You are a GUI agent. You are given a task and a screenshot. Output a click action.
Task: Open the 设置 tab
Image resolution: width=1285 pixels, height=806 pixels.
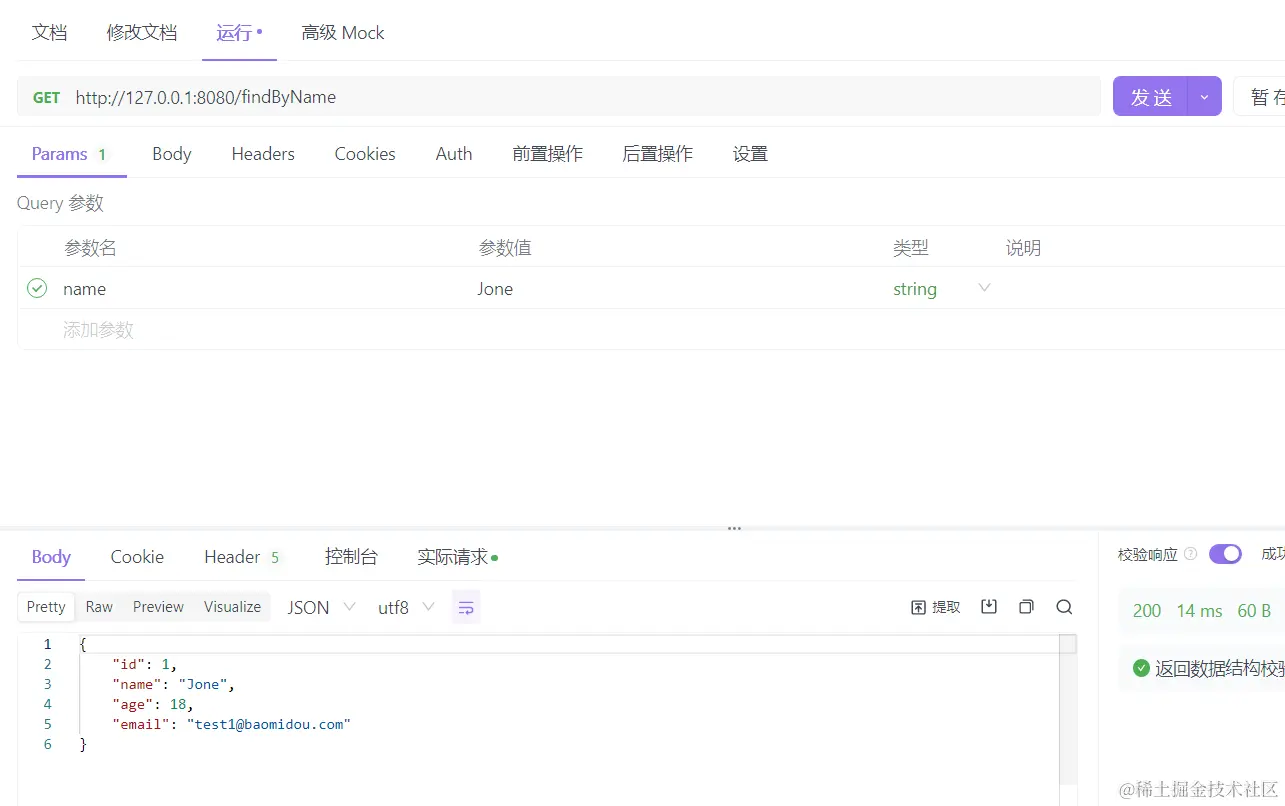click(750, 154)
